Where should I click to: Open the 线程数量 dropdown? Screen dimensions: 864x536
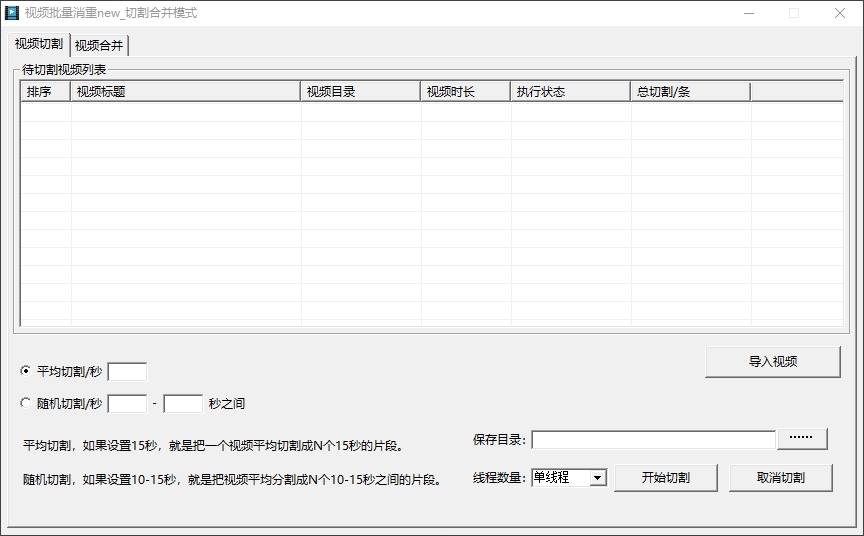tap(598, 478)
